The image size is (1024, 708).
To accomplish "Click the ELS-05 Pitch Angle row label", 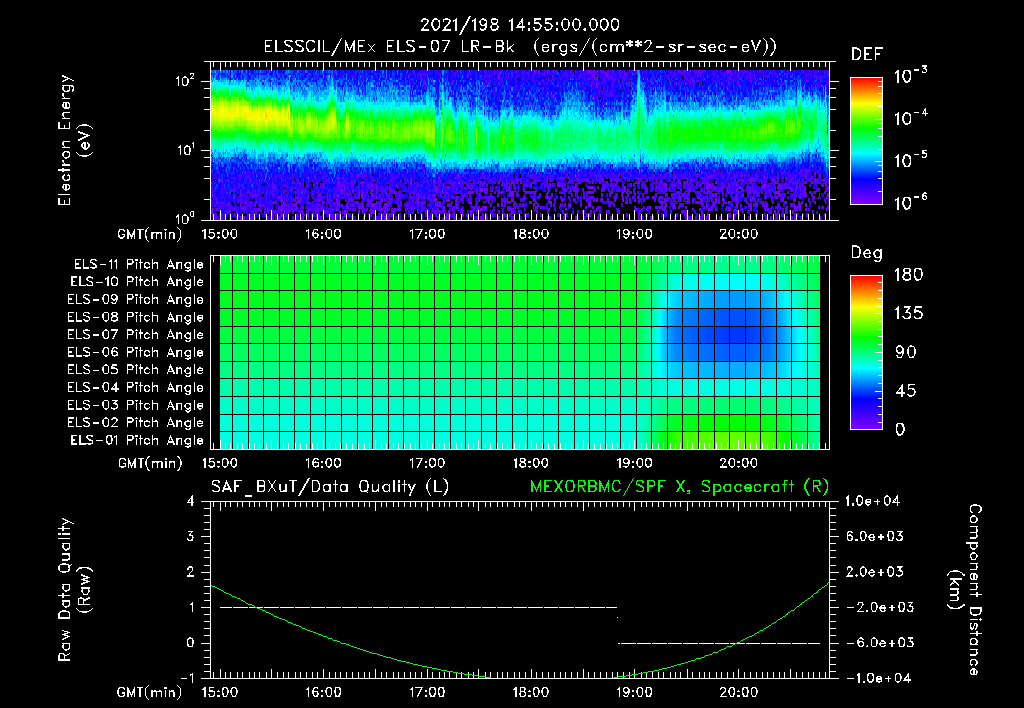I will (x=136, y=370).
